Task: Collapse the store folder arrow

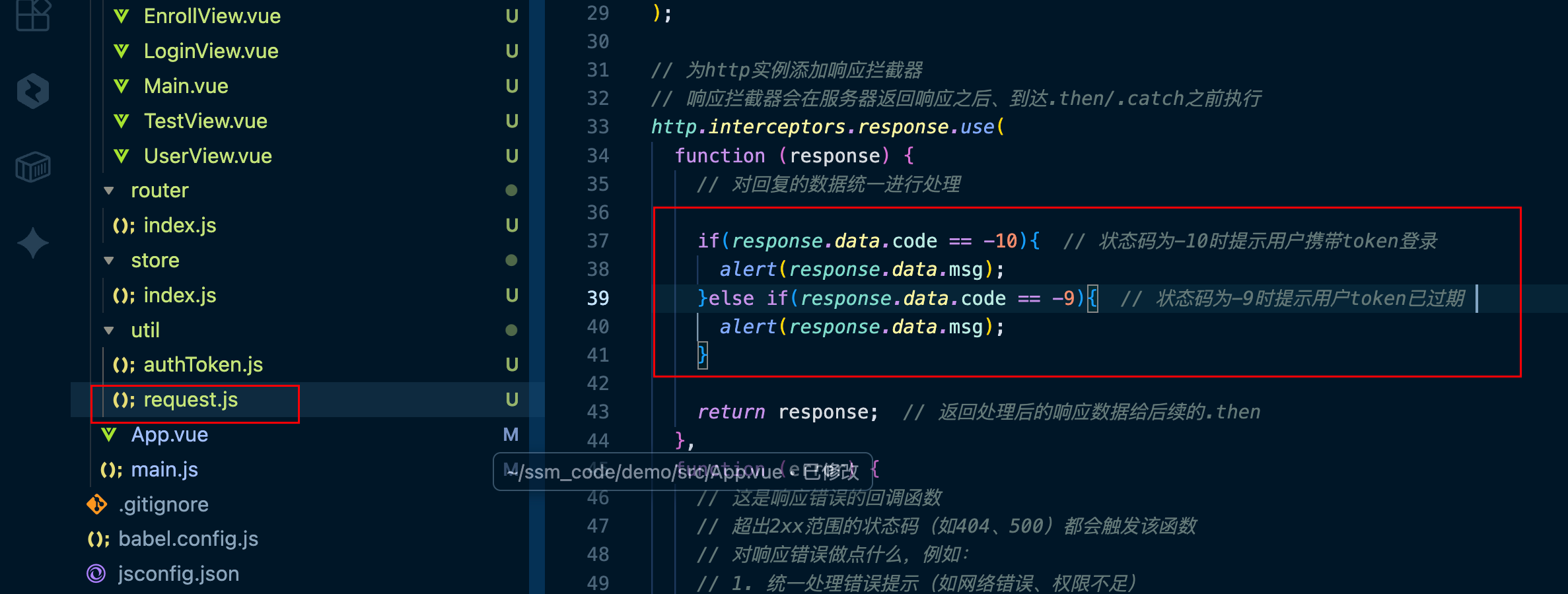Action: tap(109, 261)
